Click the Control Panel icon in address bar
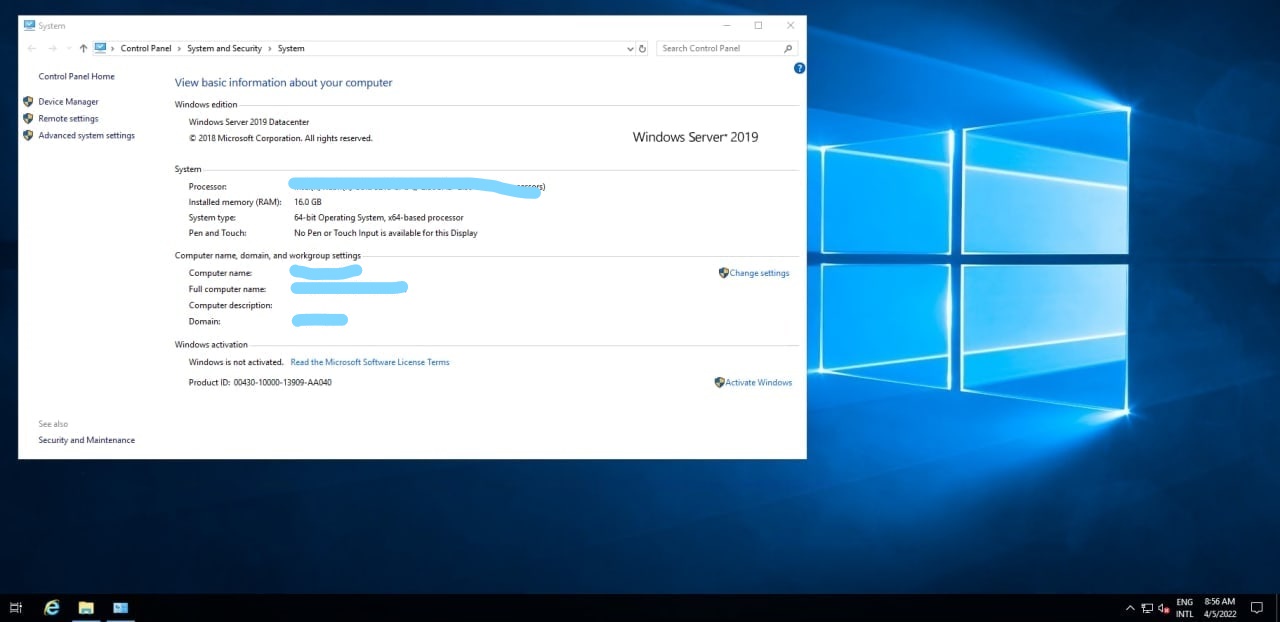 pyautogui.click(x=100, y=47)
